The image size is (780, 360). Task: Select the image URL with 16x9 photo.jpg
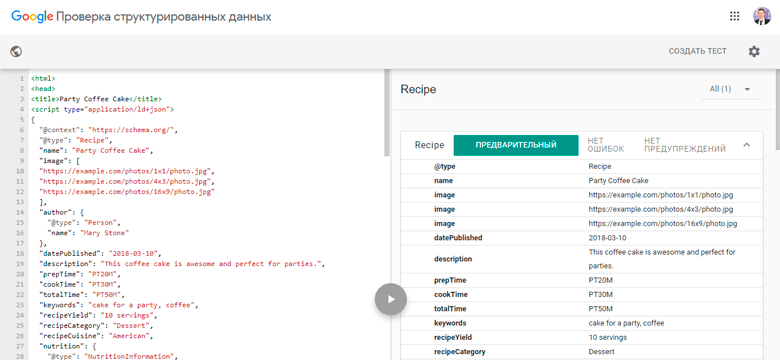pyautogui.click(x=663, y=224)
